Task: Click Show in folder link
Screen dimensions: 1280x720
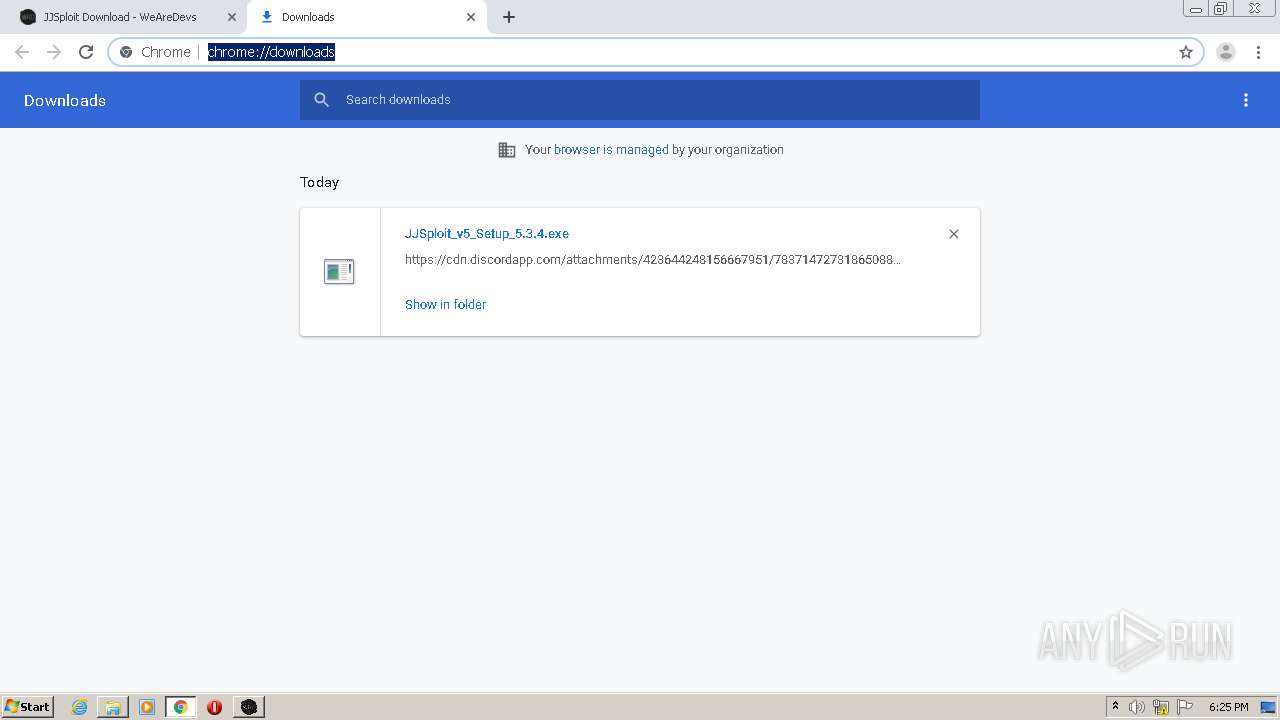Action: (x=445, y=305)
